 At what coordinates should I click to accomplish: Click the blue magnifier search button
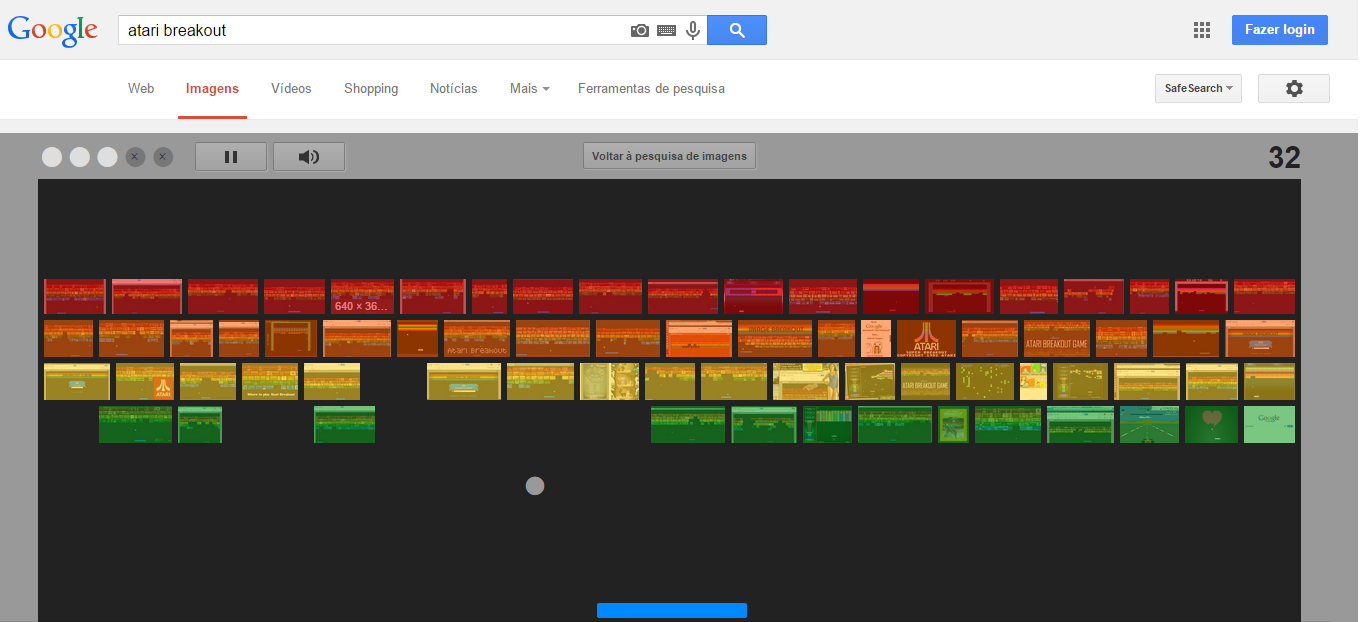[737, 30]
